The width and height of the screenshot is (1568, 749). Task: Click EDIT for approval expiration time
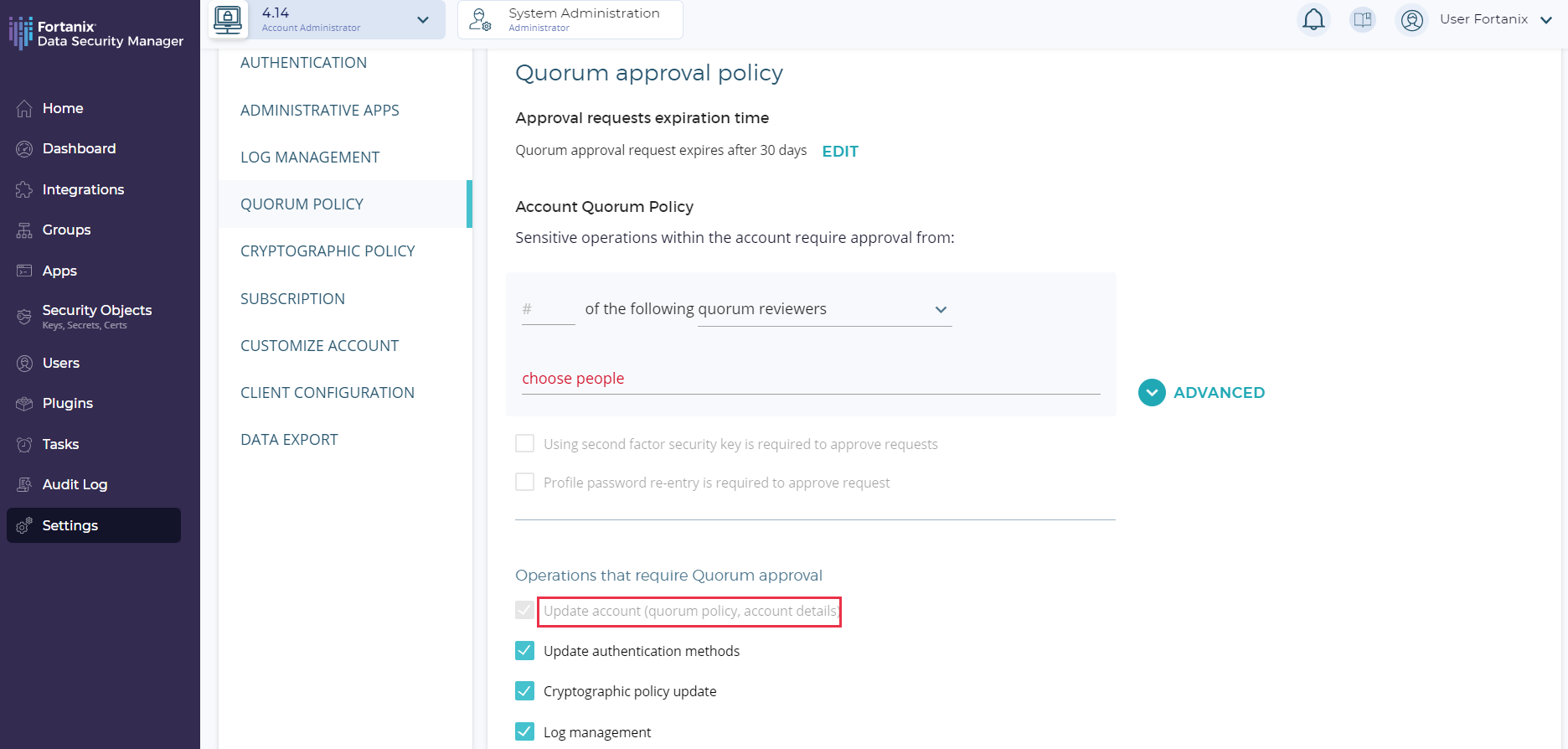coord(840,152)
